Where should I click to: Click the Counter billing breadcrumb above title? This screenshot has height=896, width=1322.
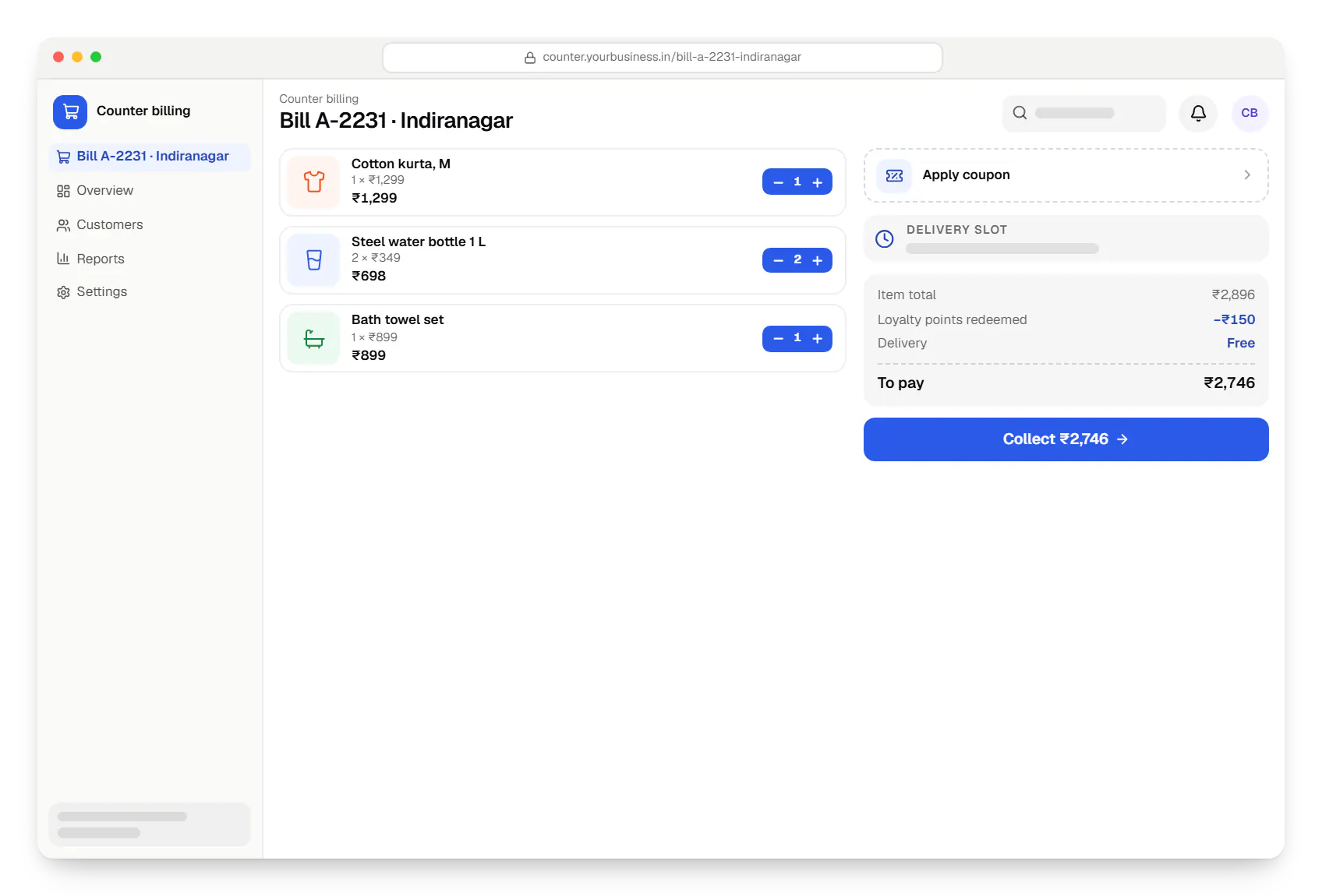point(319,99)
